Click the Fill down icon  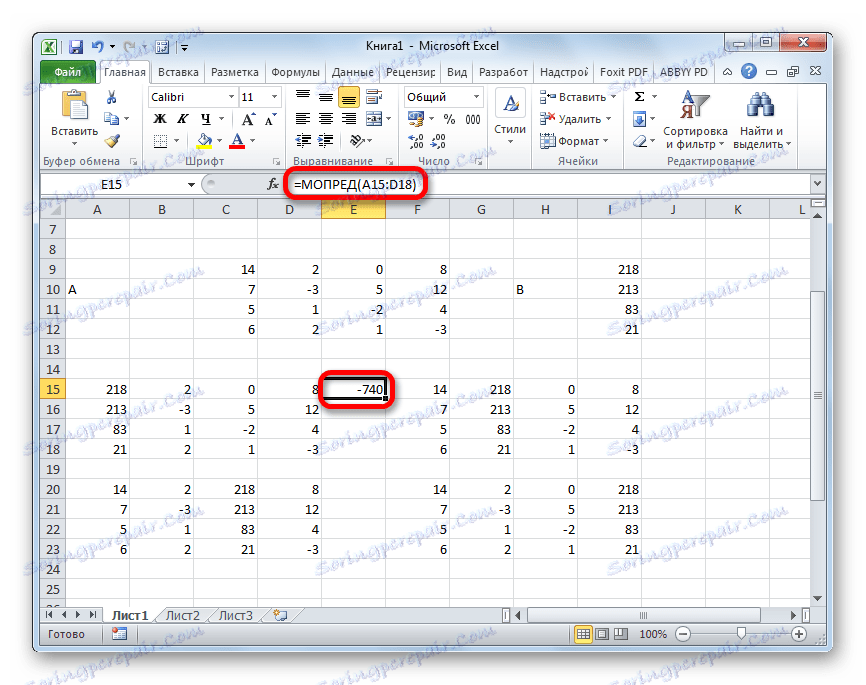click(x=640, y=119)
